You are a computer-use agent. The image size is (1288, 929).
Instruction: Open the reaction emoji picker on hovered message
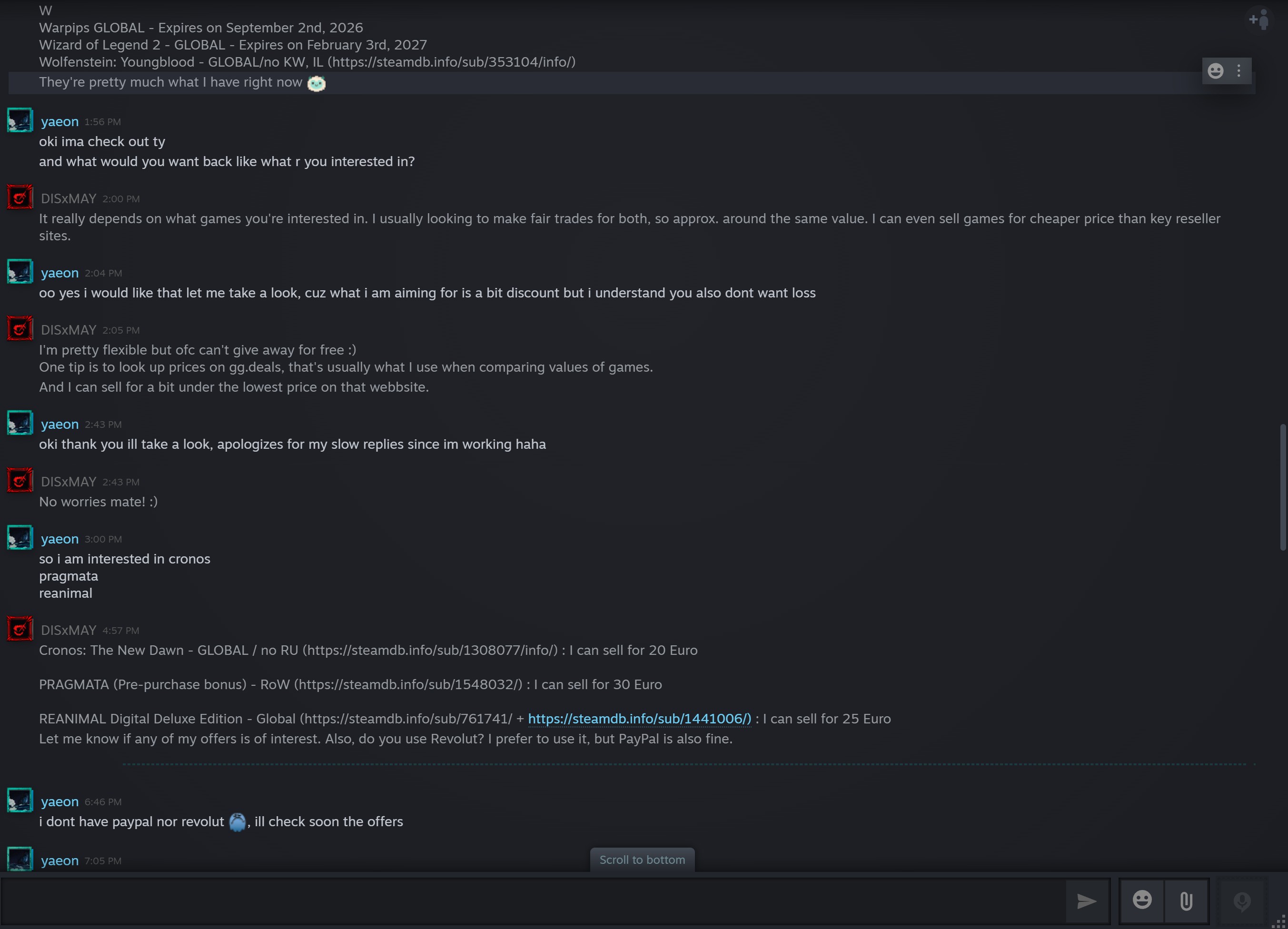[x=1215, y=71]
